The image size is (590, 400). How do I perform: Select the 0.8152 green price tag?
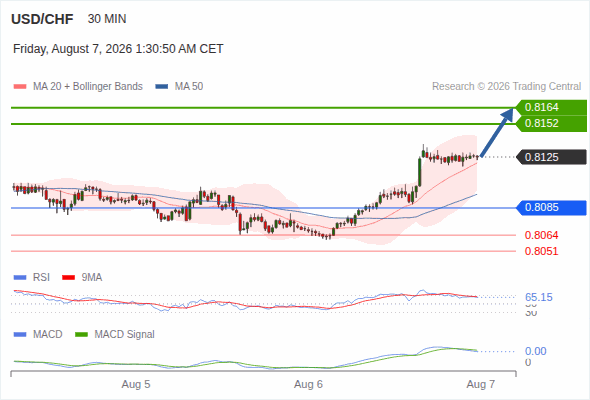point(551,124)
